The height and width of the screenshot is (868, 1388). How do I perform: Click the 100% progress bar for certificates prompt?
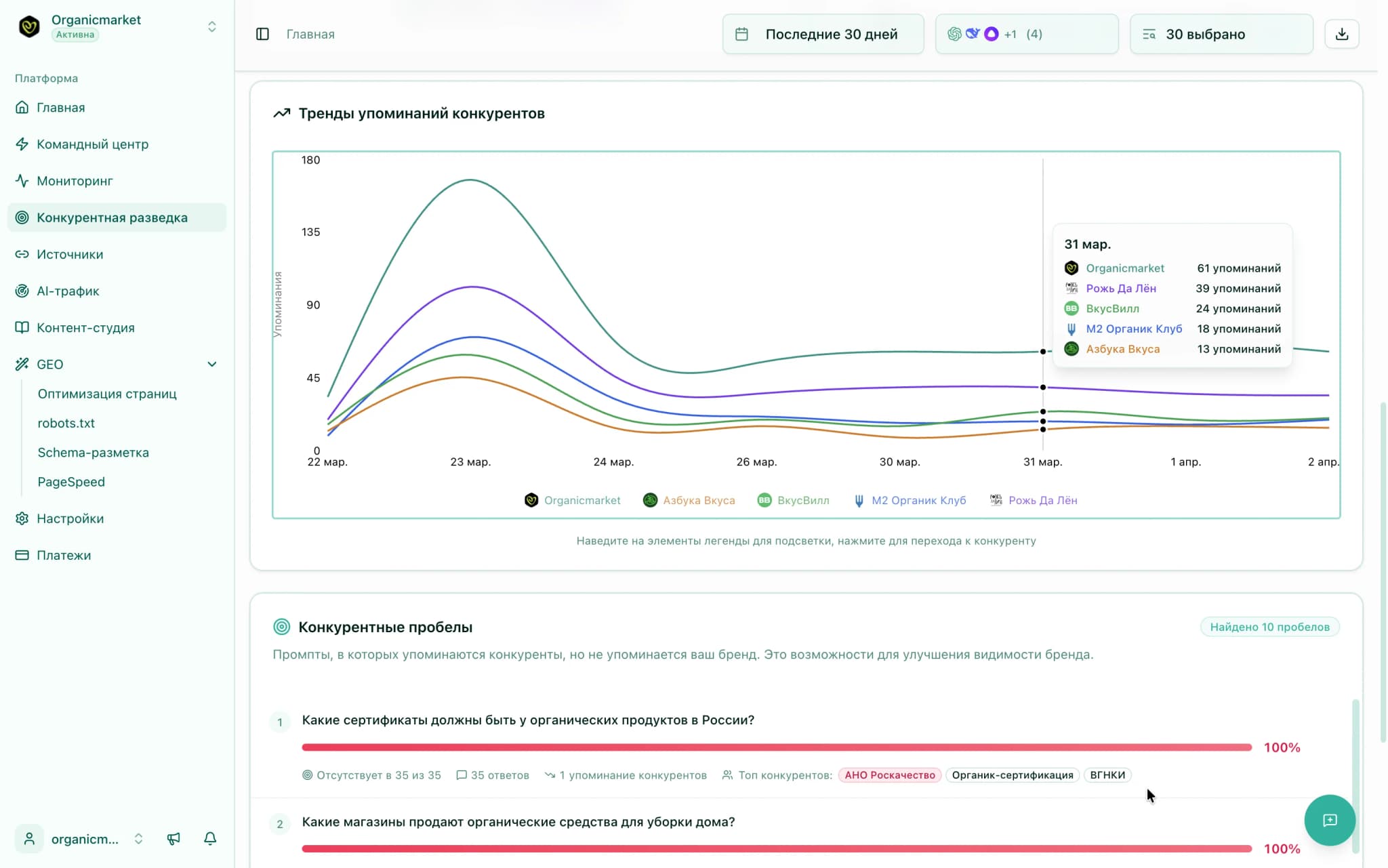click(776, 747)
